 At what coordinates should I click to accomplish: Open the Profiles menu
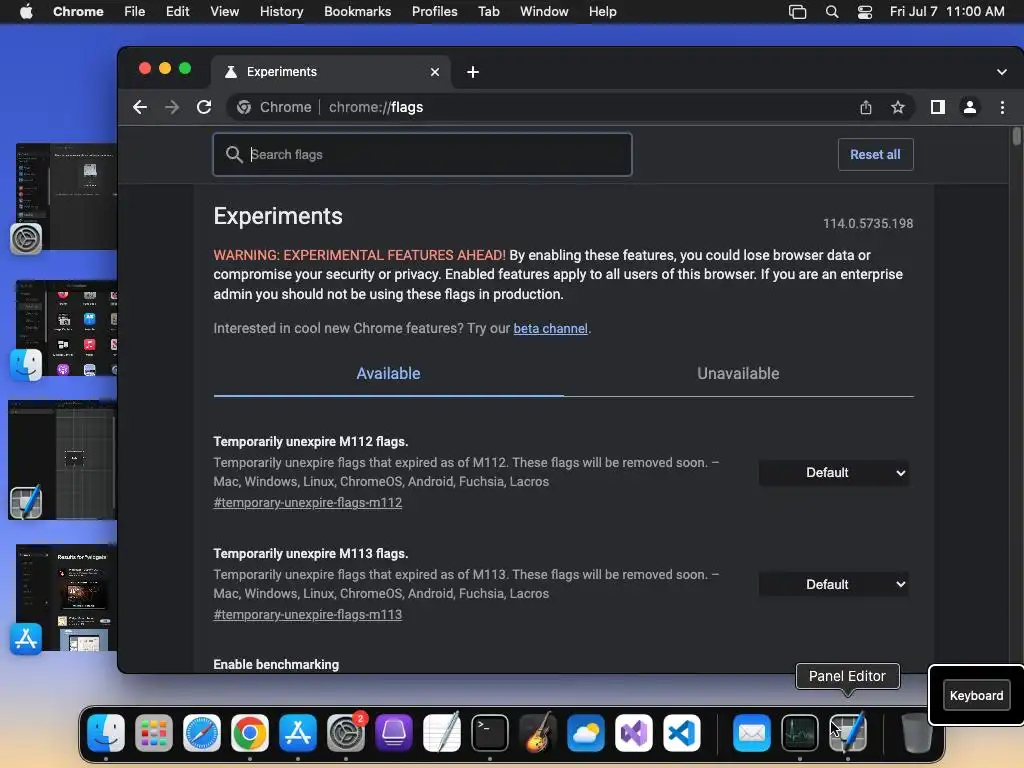click(434, 12)
